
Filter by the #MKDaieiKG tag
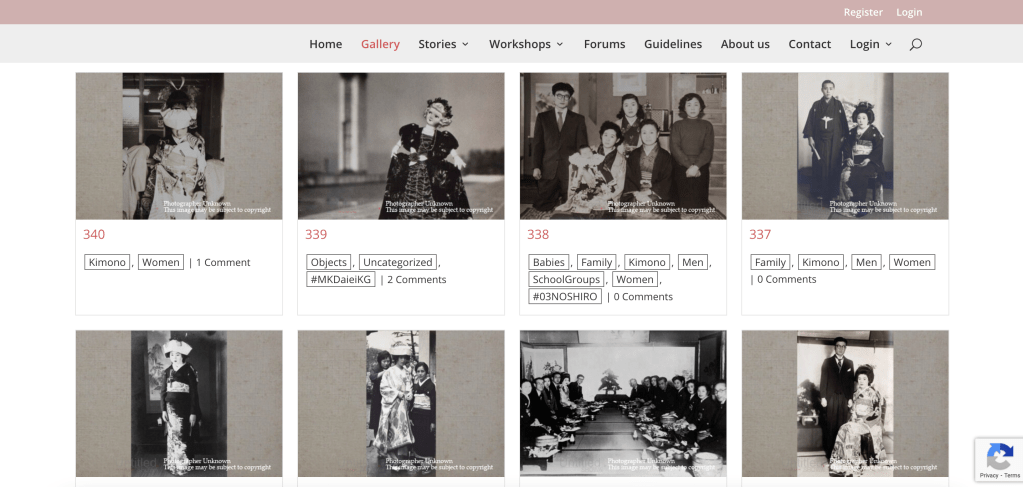coord(341,280)
